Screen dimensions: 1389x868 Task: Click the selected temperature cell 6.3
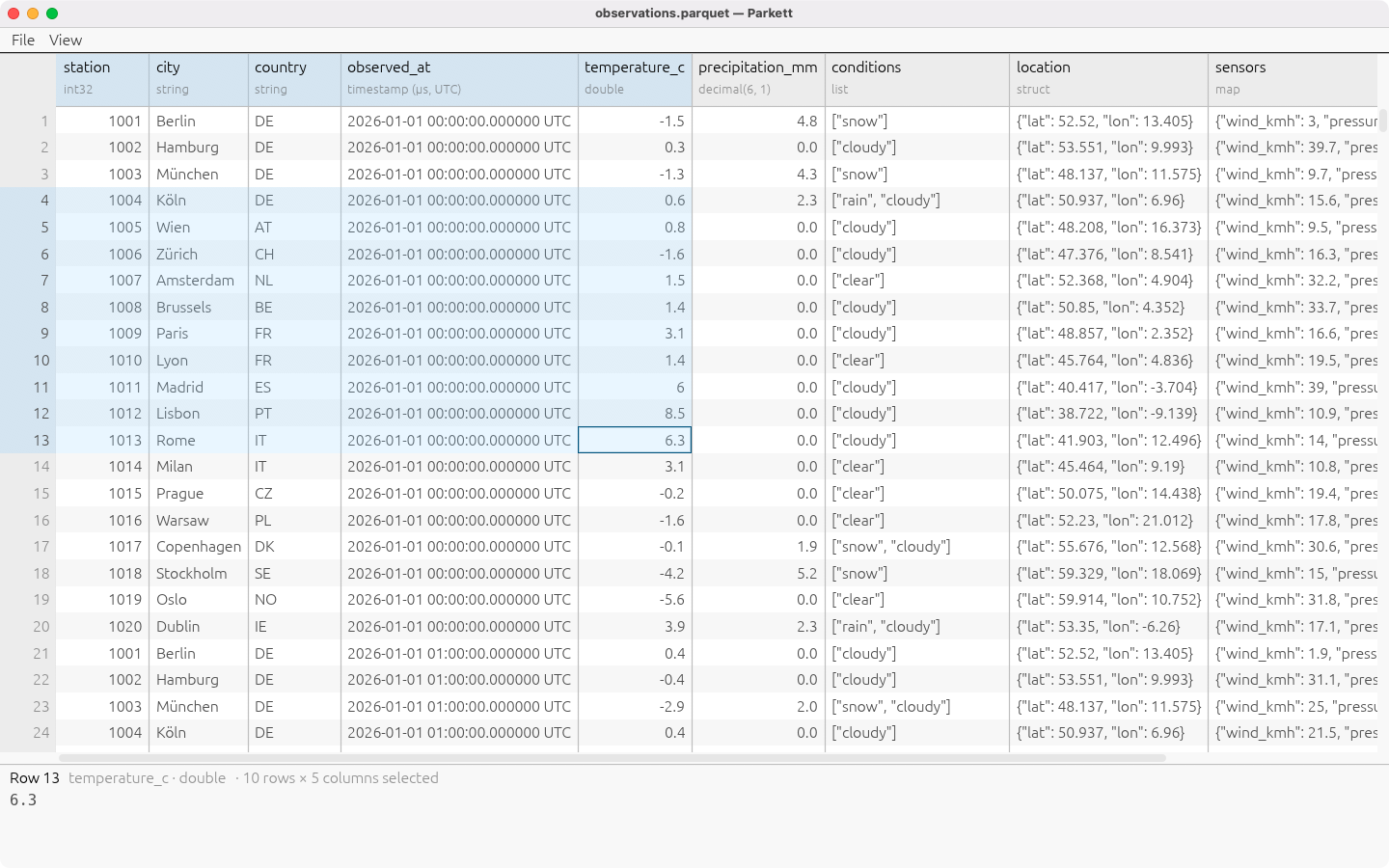tap(635, 440)
